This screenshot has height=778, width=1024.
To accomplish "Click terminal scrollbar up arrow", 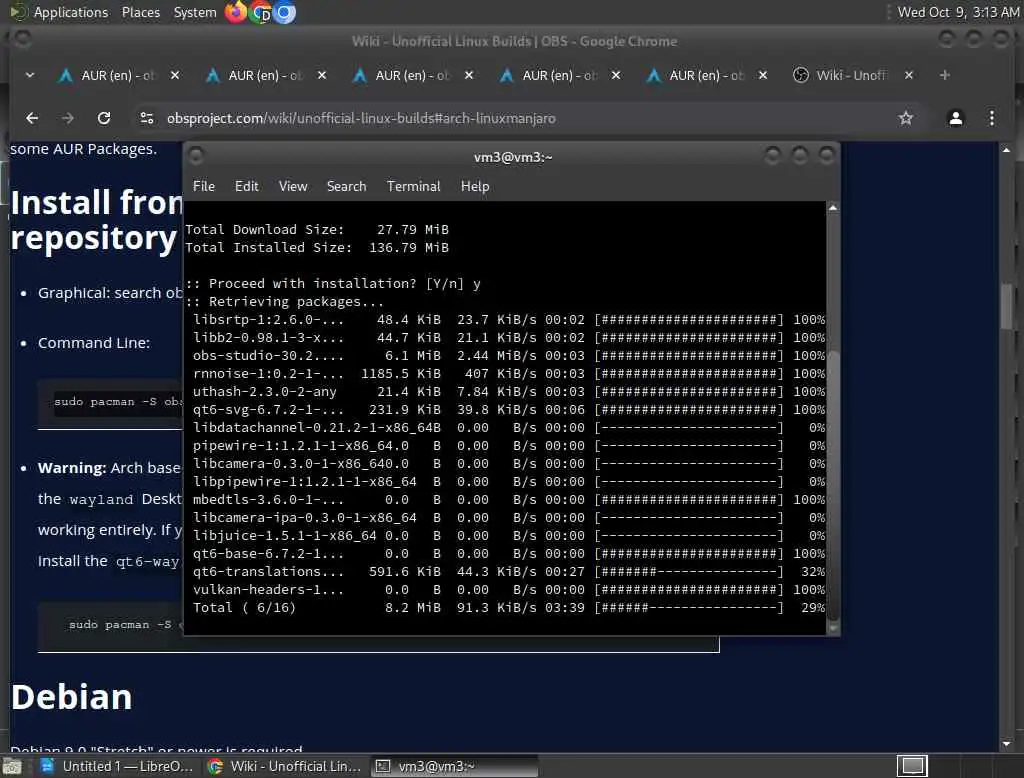I will click(x=833, y=208).
